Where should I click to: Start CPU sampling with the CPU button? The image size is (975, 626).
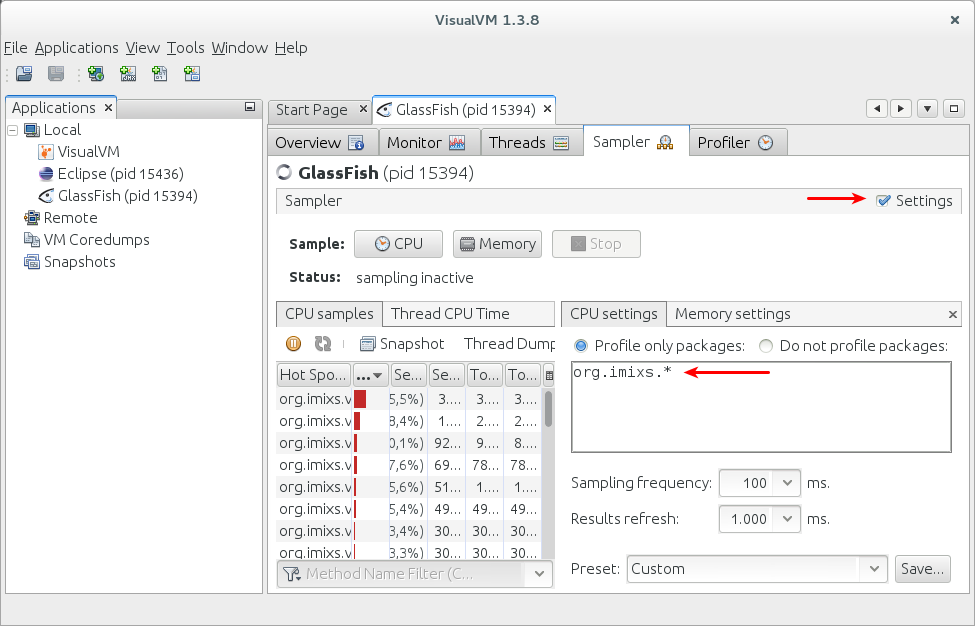pos(399,244)
